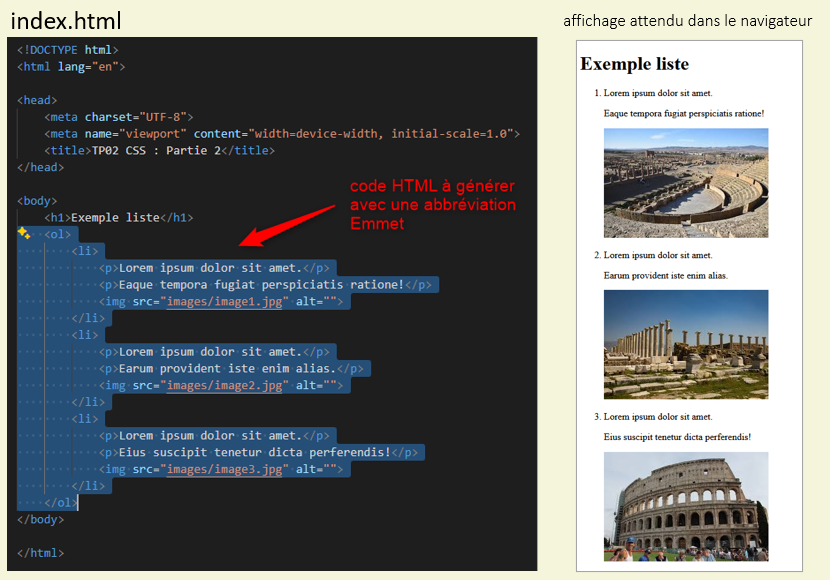Click the sparkle code action icon
The height and width of the screenshot is (580, 830).
coord(24,233)
